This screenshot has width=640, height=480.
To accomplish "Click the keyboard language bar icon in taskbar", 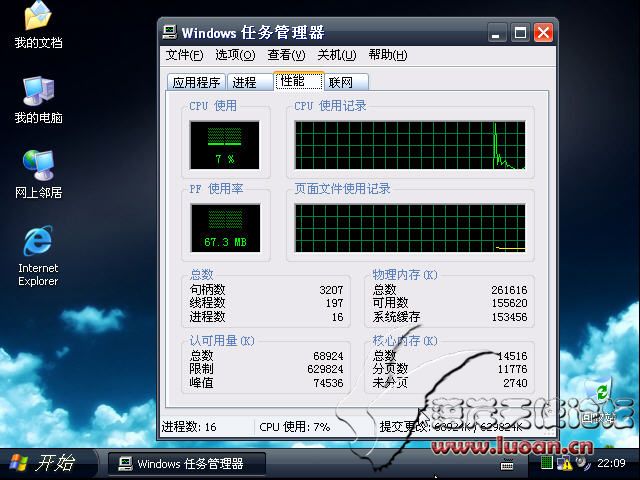I will pos(507,464).
